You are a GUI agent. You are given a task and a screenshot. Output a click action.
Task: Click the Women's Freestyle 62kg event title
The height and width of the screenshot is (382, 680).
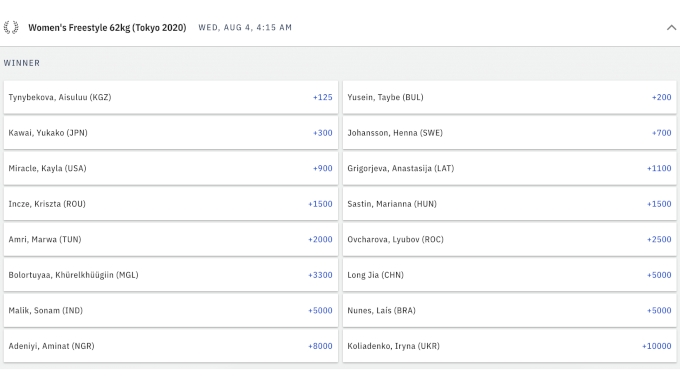click(x=107, y=28)
